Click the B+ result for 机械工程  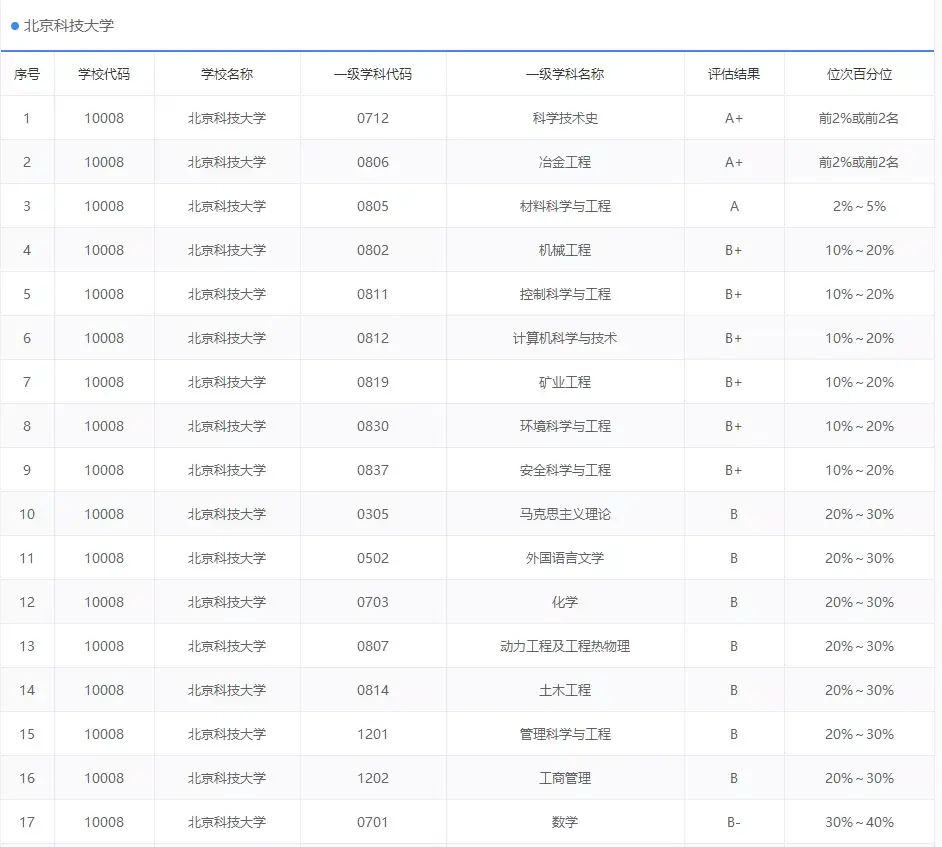pyautogui.click(x=734, y=250)
